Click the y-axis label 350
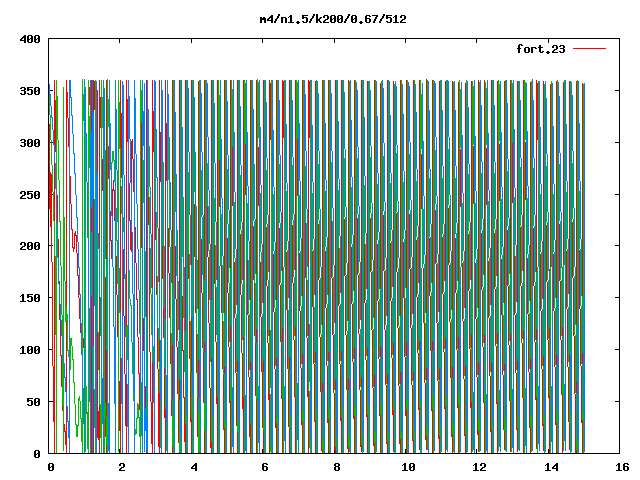Viewport: 640px width, 480px height. pos(30,91)
